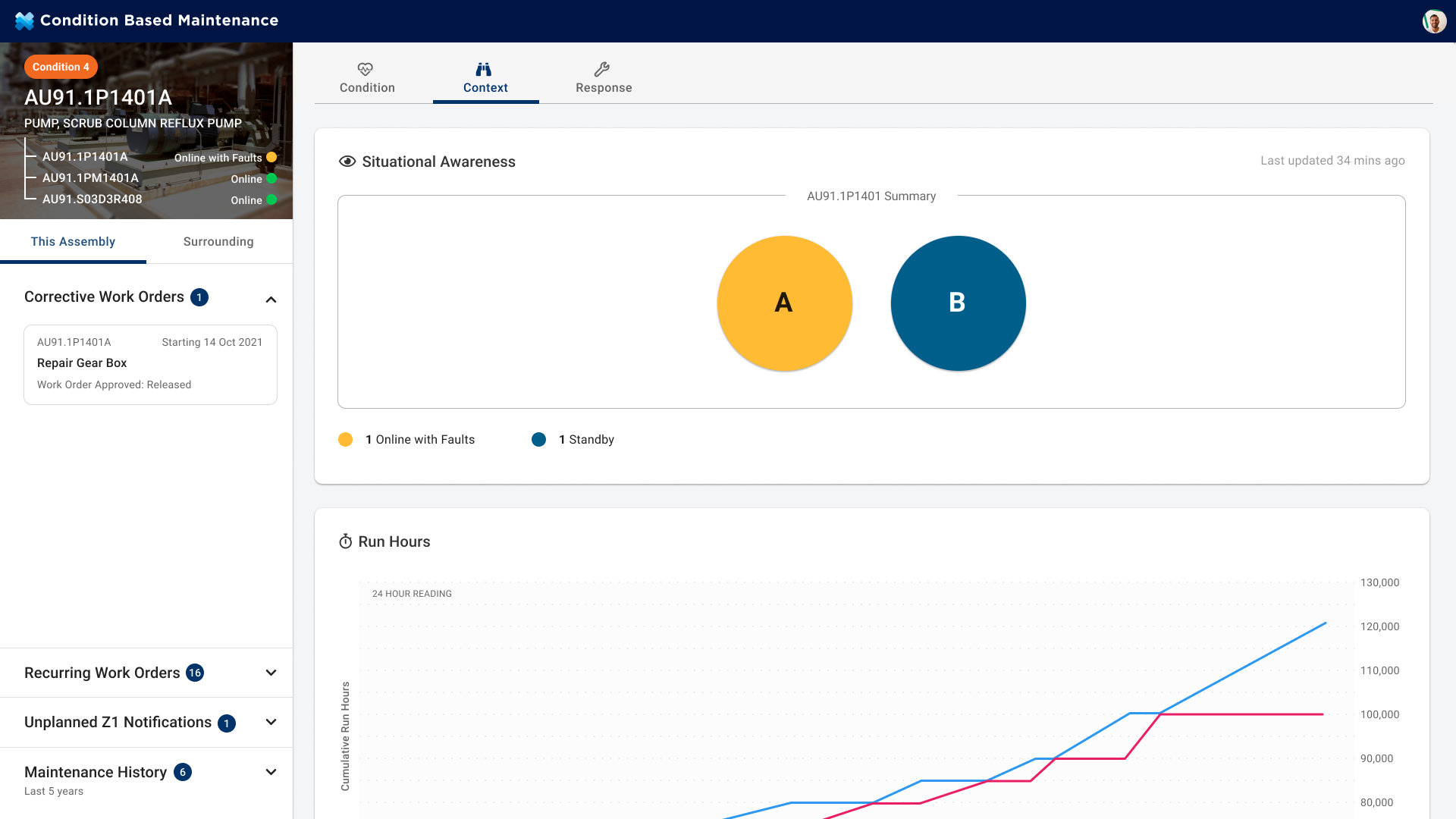Click the Run Hours heading

394,541
